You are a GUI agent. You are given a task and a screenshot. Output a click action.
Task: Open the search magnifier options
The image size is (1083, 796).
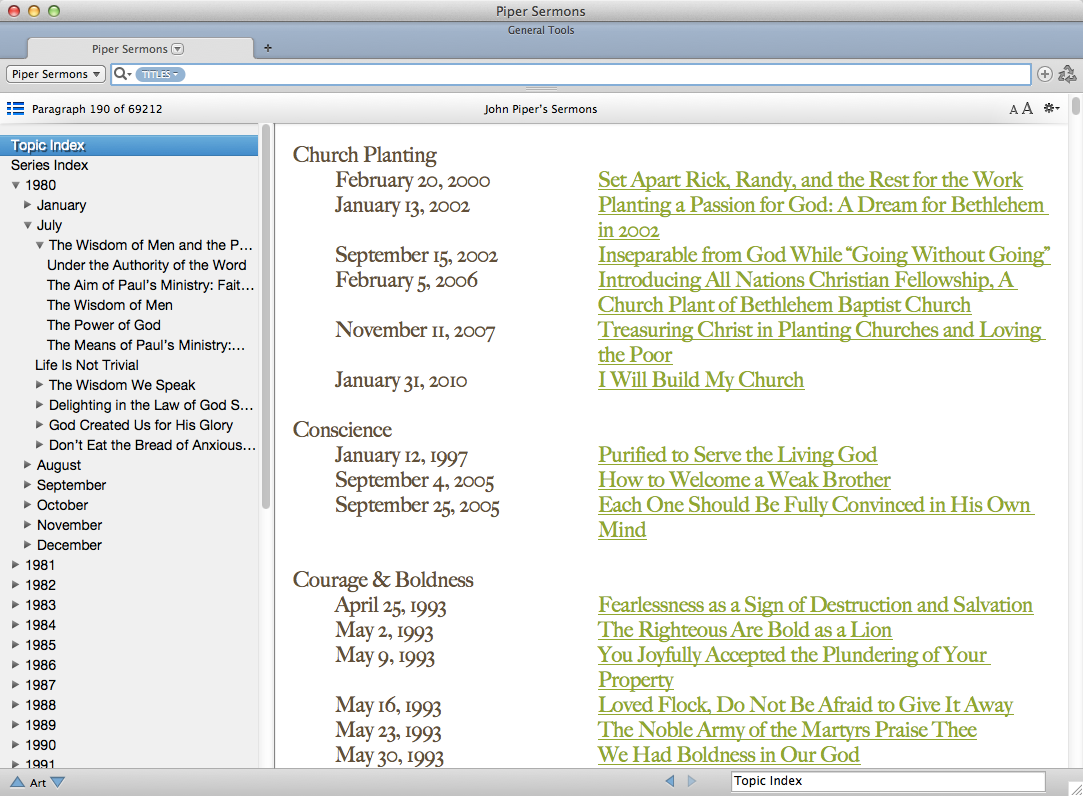122,74
